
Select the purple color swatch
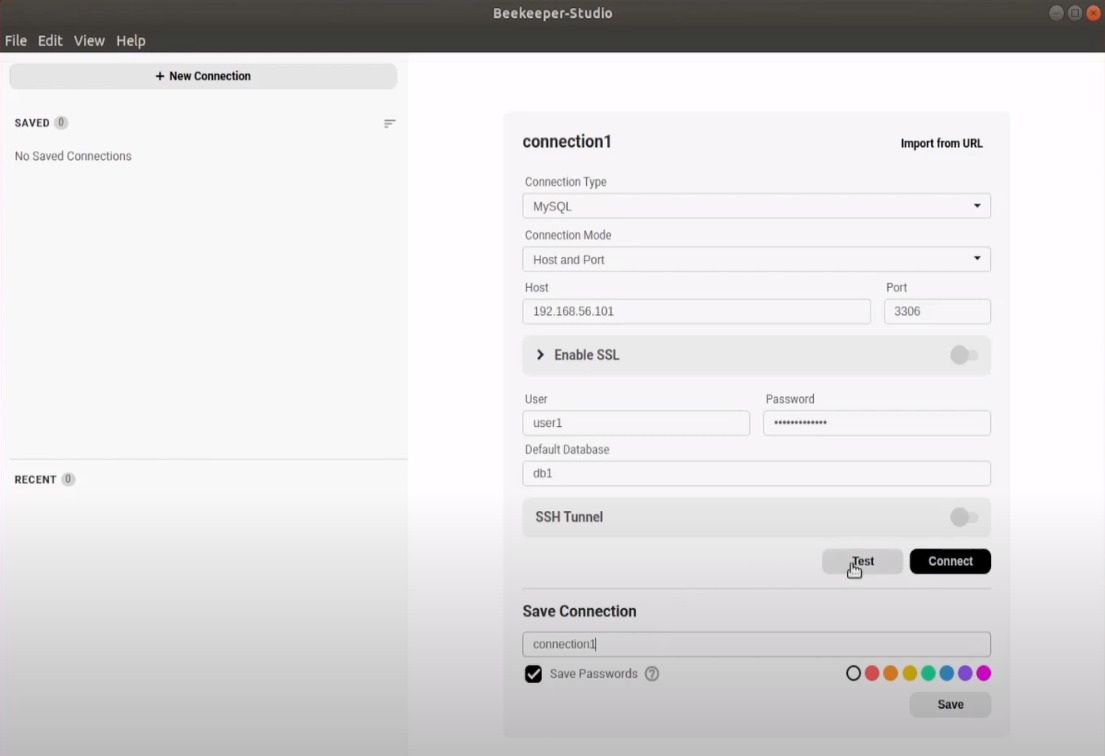965,674
